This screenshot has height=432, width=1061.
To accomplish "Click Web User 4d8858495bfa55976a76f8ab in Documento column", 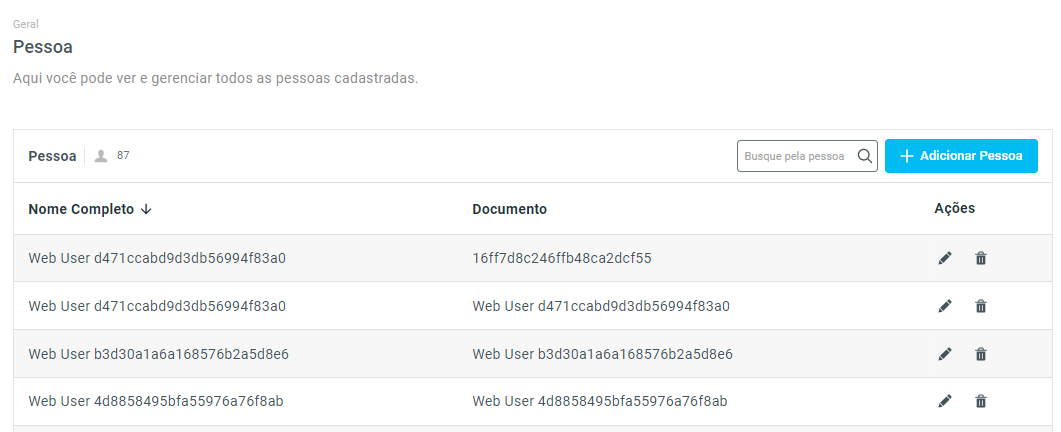I will 599,402.
